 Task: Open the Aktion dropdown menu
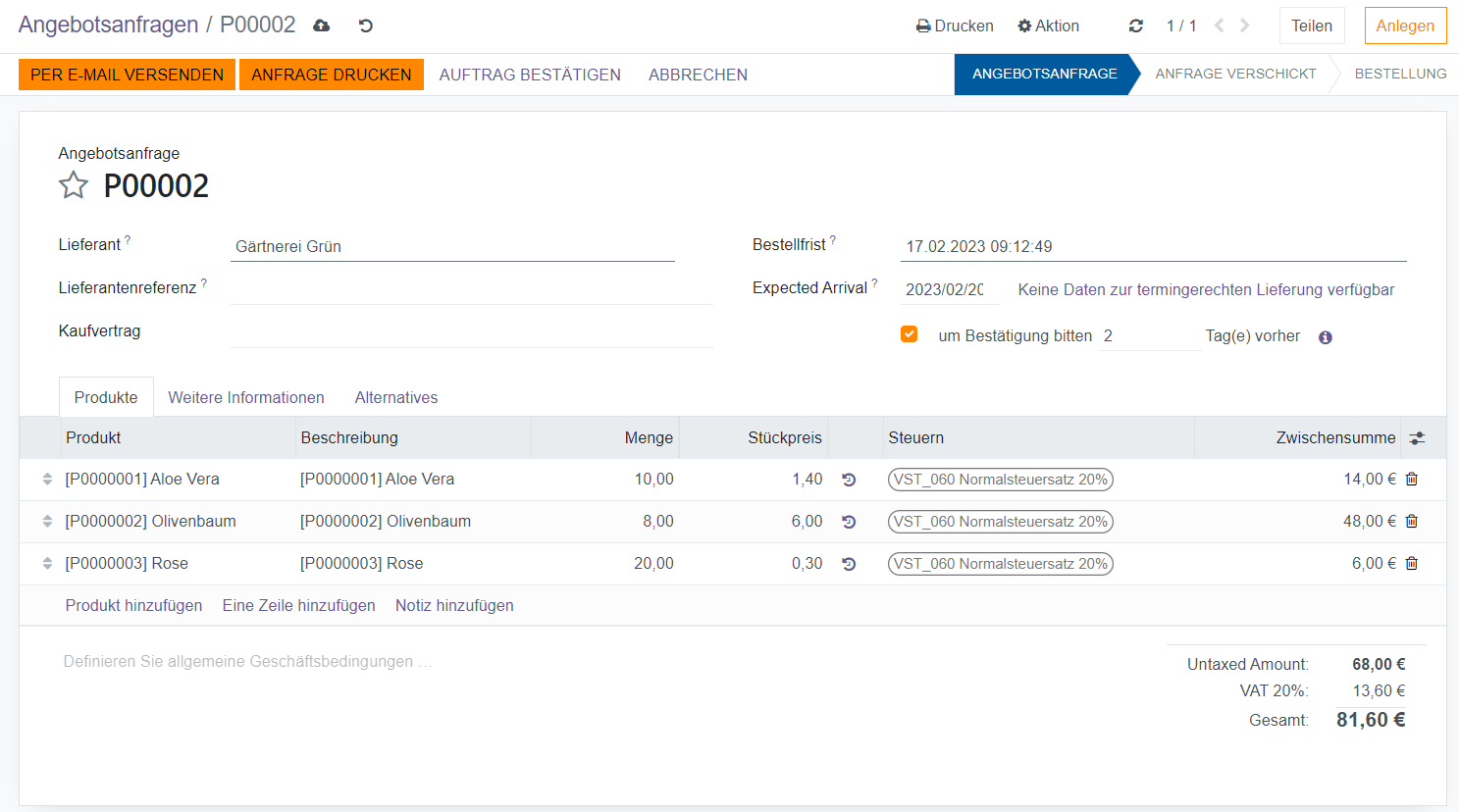click(x=1048, y=25)
